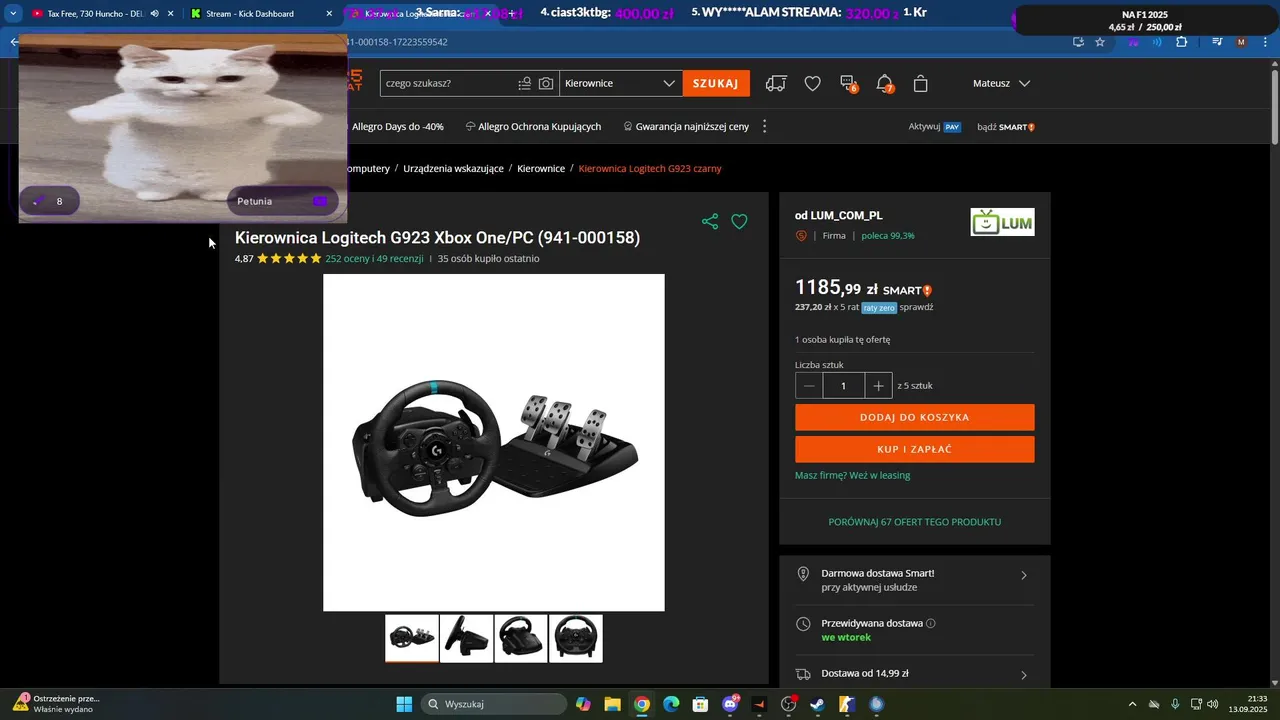The height and width of the screenshot is (720, 1280).
Task: Expand the Mateusz account menu
Action: [x=1001, y=84]
